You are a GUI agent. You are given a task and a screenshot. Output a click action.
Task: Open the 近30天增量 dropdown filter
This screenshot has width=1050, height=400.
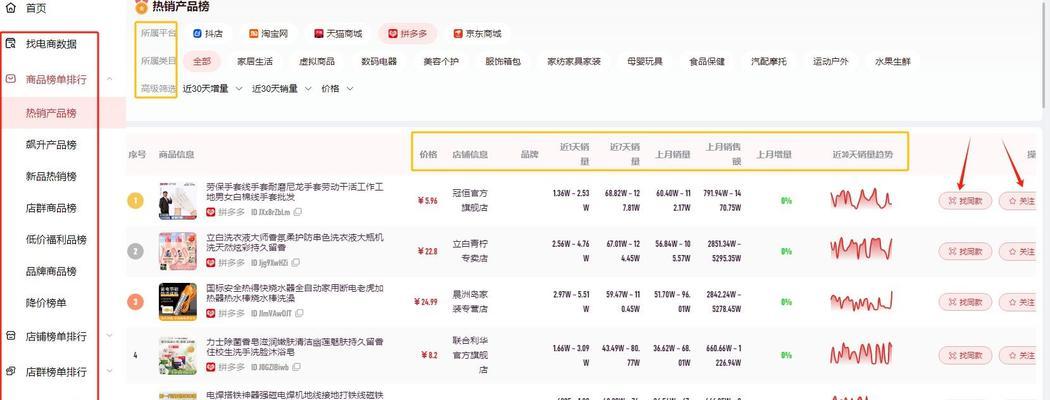pyautogui.click(x=214, y=88)
